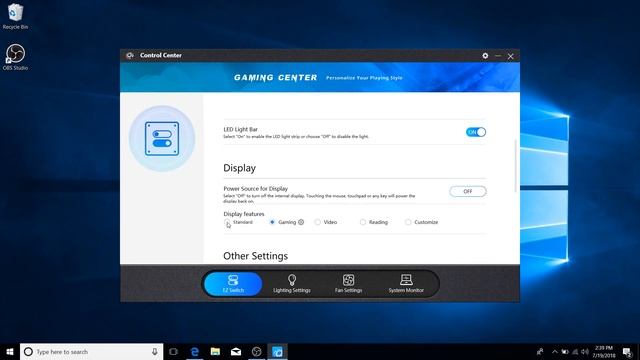Show hidden system tray icons

(555, 351)
